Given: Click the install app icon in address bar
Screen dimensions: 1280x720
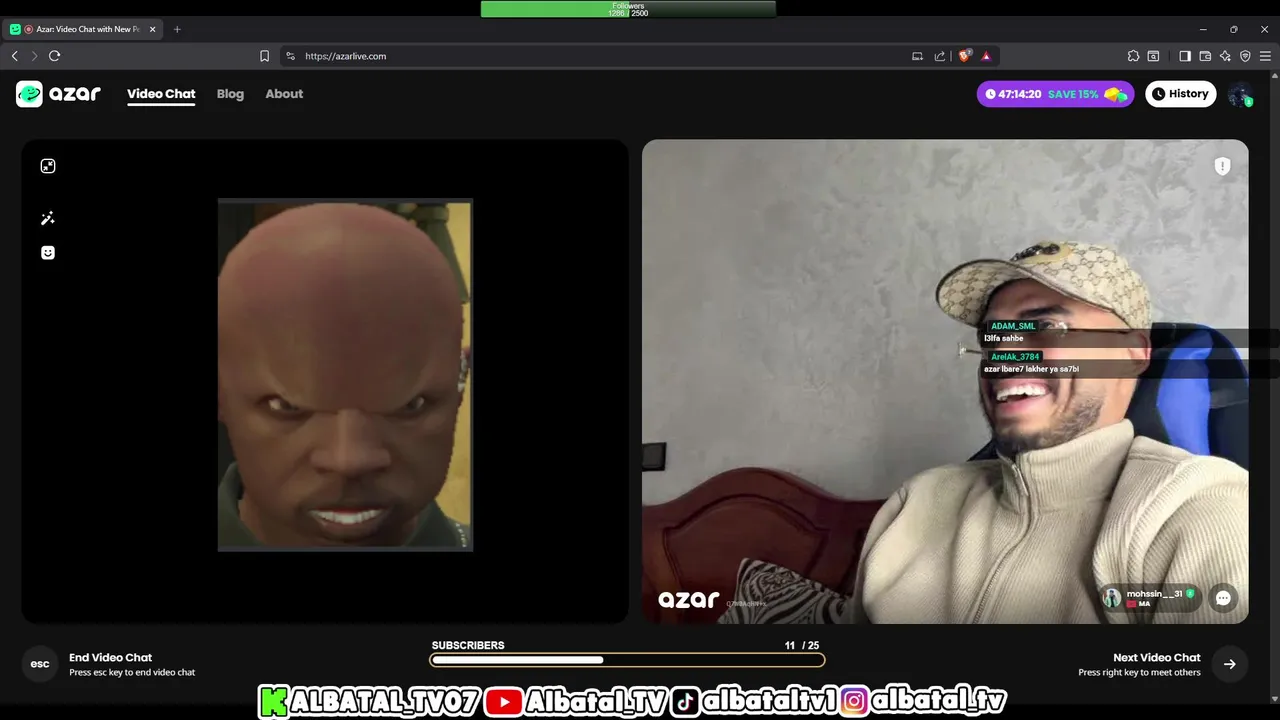Looking at the screenshot, I should [x=917, y=56].
